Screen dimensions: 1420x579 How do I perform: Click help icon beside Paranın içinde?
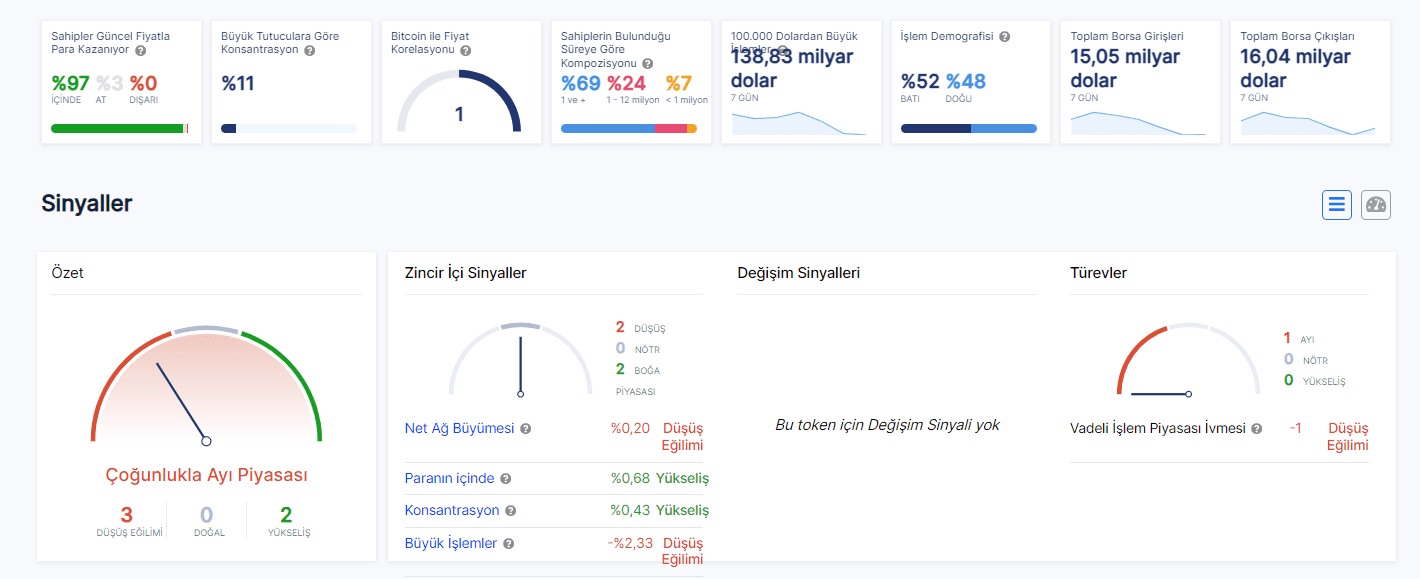(x=505, y=479)
